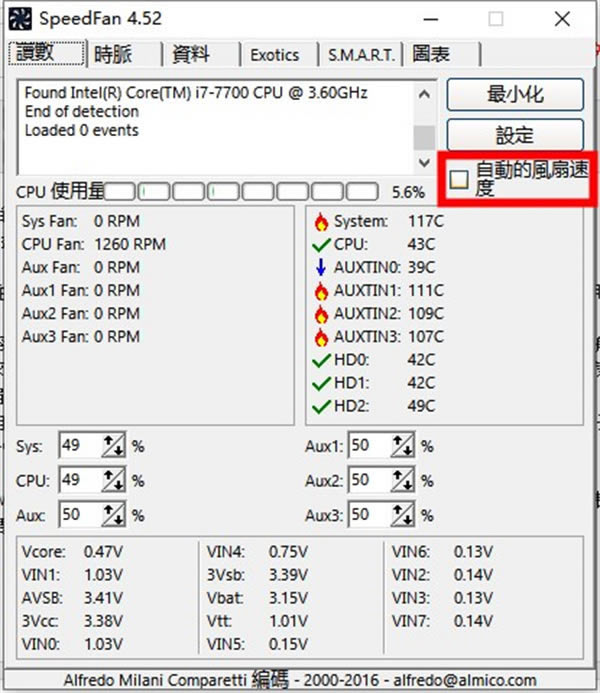Click the last CPU usage bar before 5.6%
The width and height of the screenshot is (600, 693).
pyautogui.click(x=362, y=192)
